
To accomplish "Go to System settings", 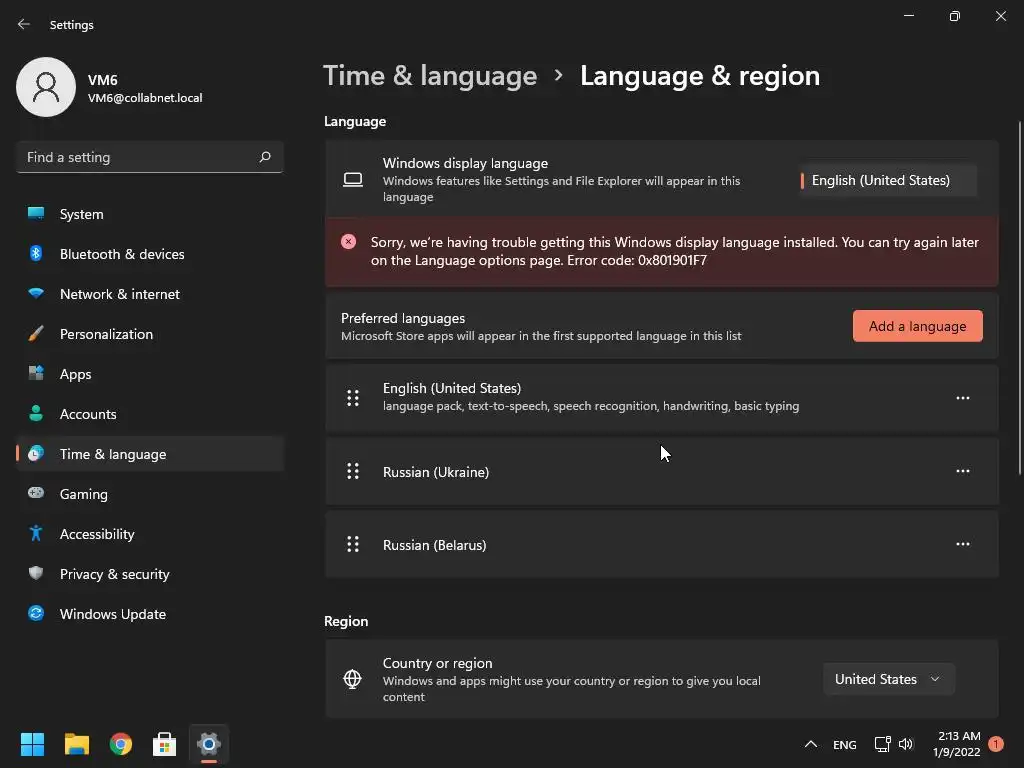I will 150,214.
